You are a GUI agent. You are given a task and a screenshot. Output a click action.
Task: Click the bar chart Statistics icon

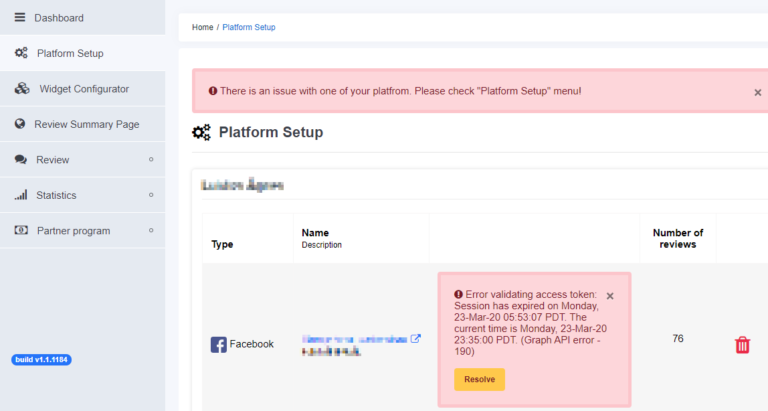pos(21,195)
